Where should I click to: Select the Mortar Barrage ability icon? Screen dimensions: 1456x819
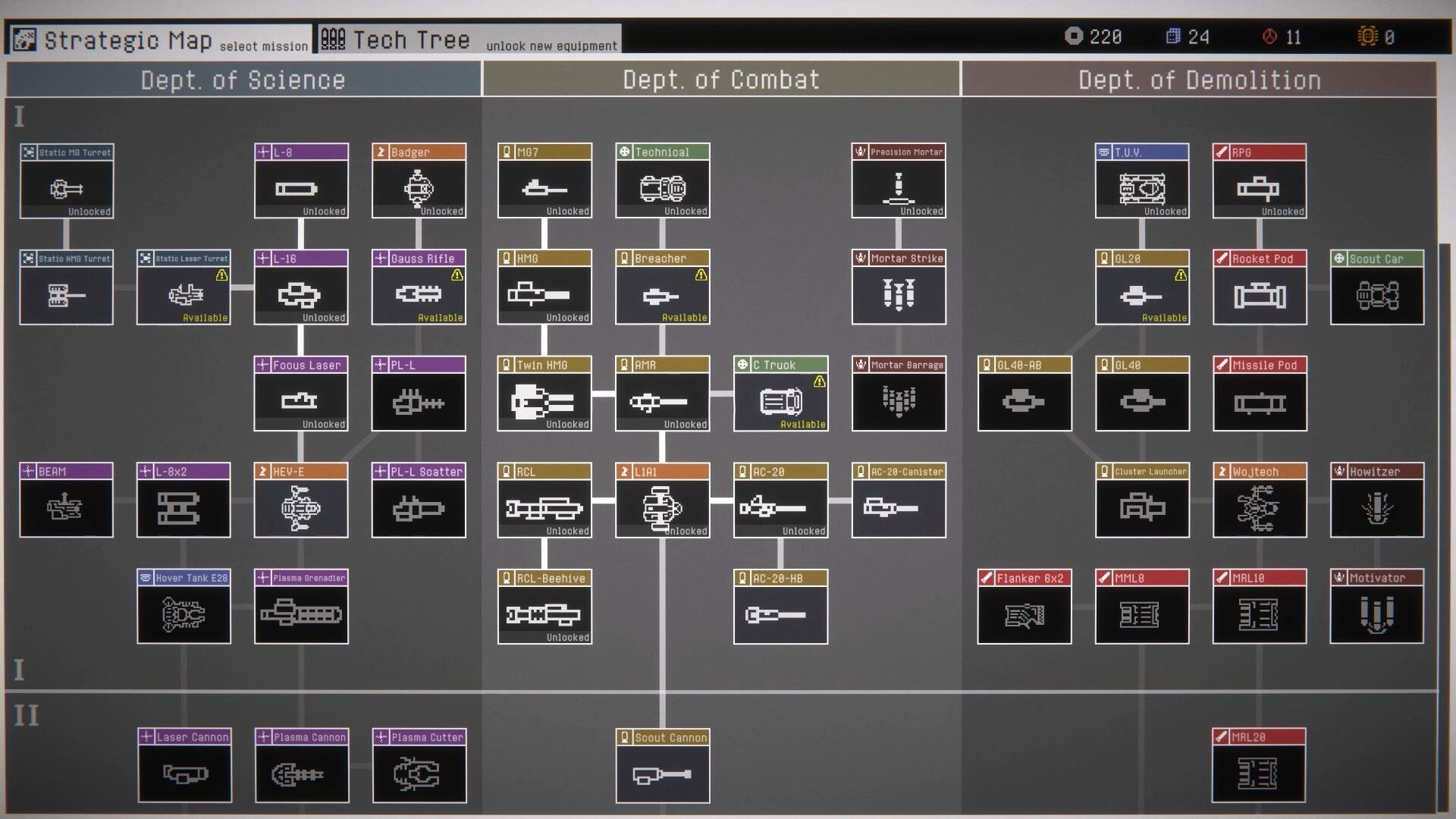click(x=899, y=401)
